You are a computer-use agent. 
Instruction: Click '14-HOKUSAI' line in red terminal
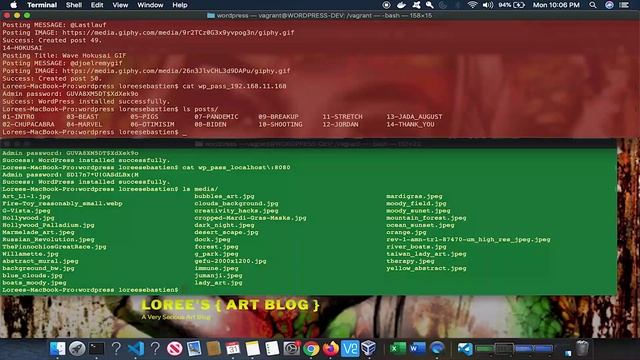pyautogui.click(x=22, y=48)
